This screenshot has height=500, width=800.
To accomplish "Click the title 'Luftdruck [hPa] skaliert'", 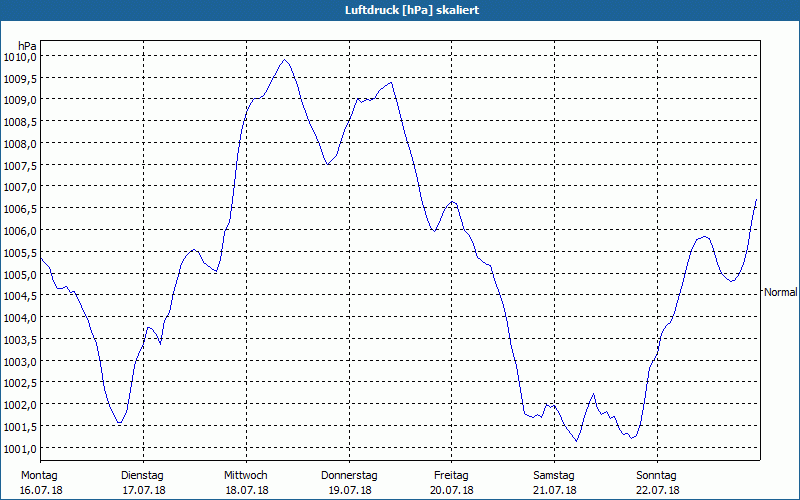I will pyautogui.click(x=412, y=10).
